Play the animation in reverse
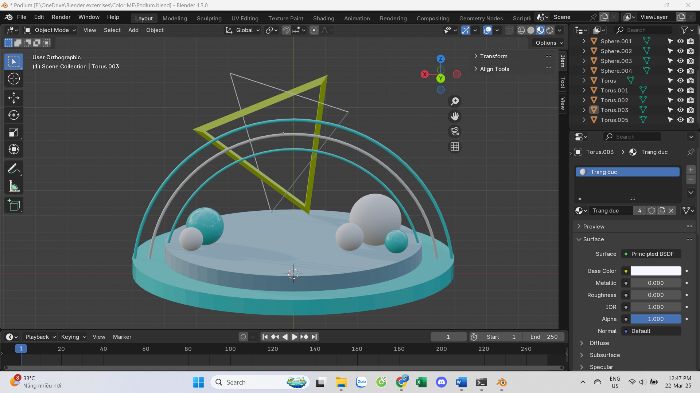The height and width of the screenshot is (393, 700). point(285,337)
